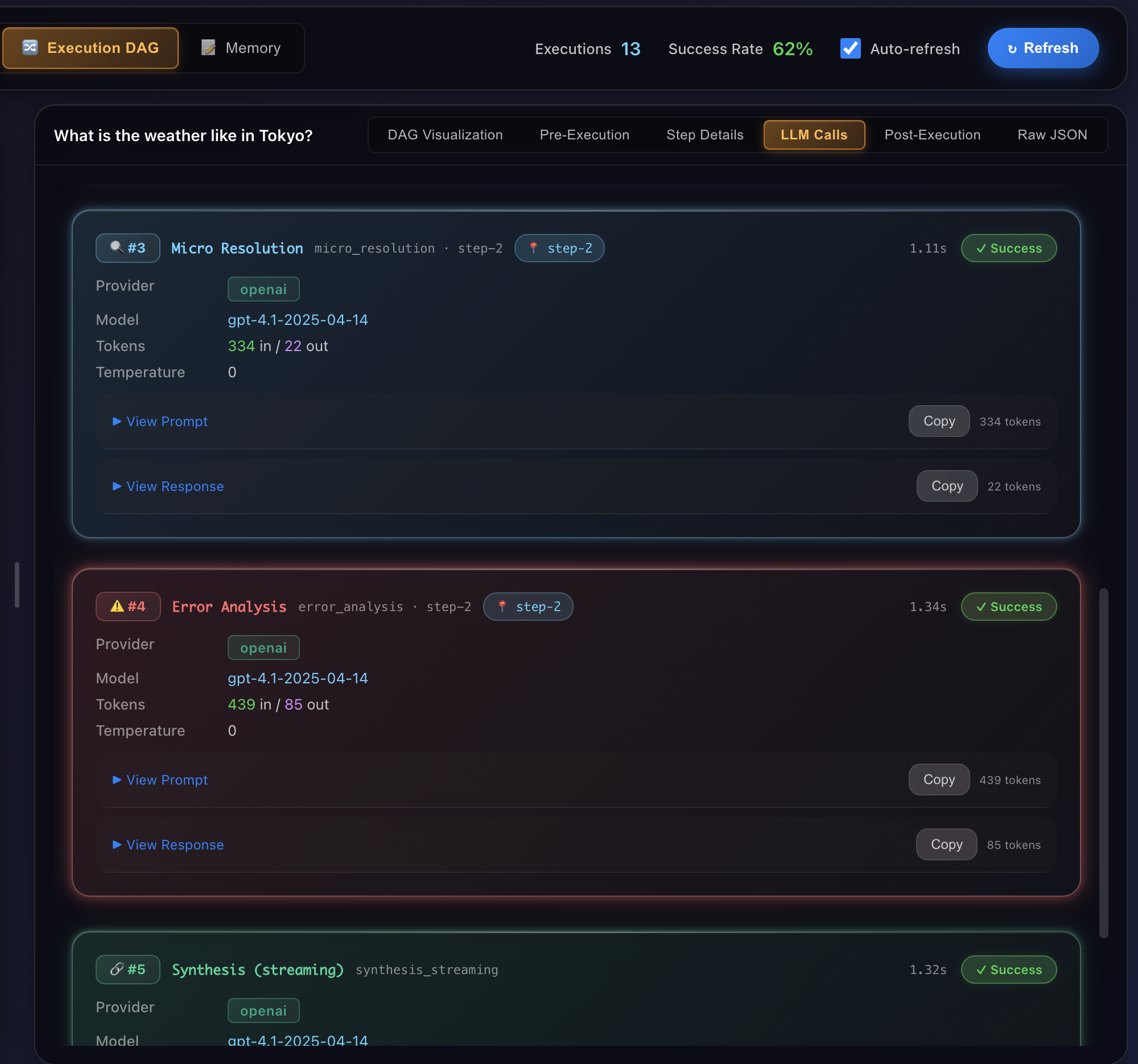Click the 1.11s duration on Micro Resolution

coord(927,248)
